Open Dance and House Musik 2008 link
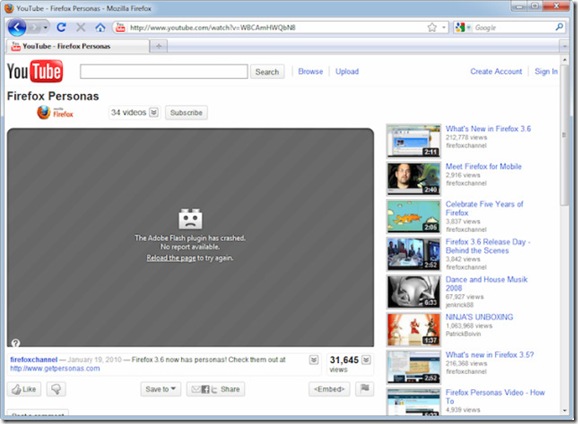The height and width of the screenshot is (424, 578). 486,284
